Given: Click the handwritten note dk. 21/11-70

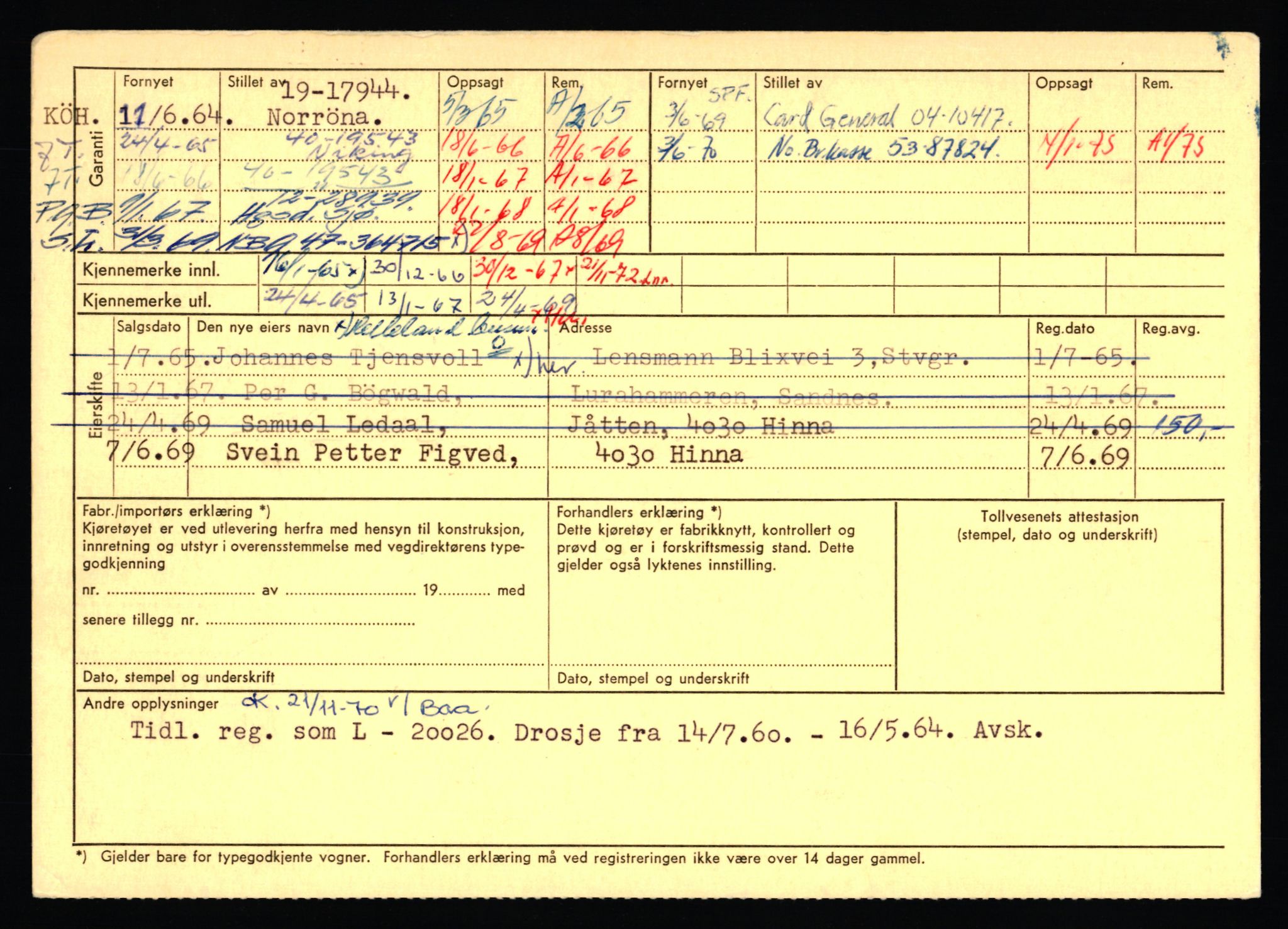Looking at the screenshot, I should pos(311,708).
